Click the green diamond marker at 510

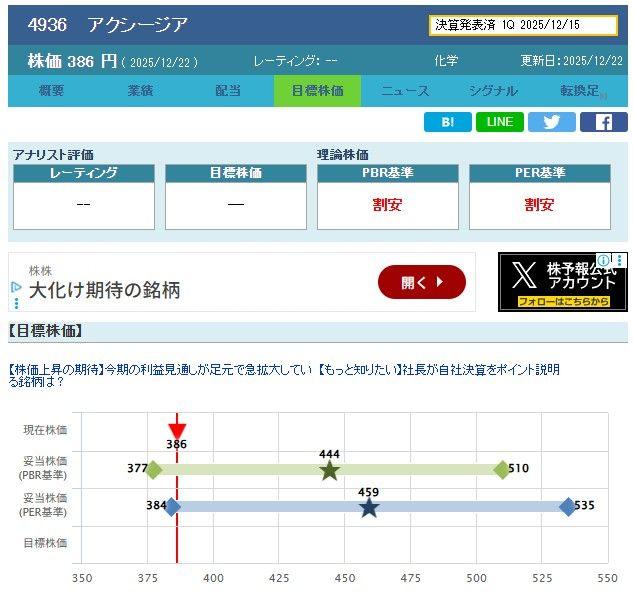tap(502, 469)
